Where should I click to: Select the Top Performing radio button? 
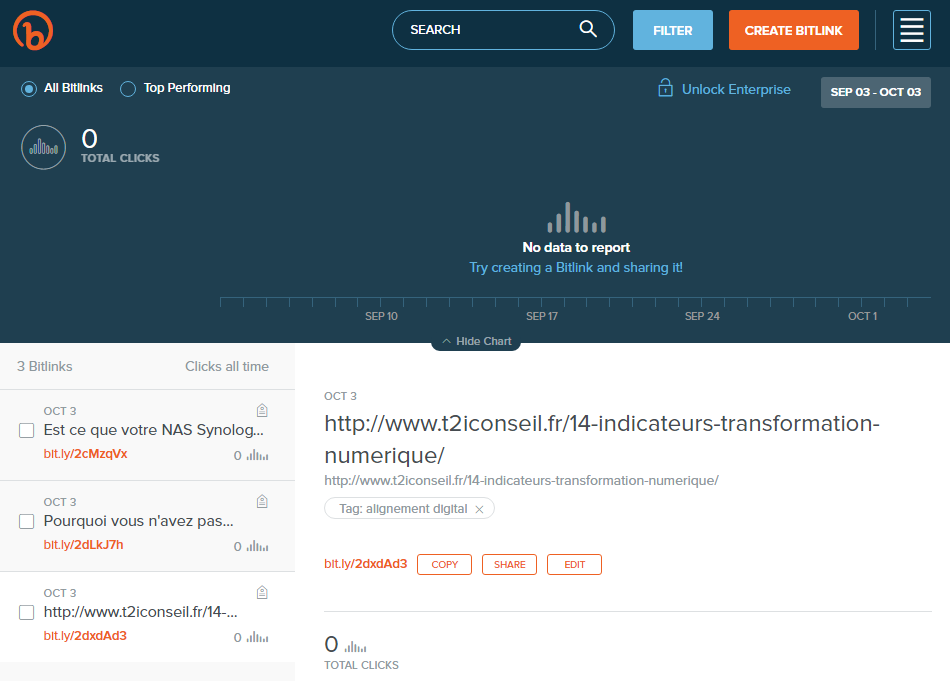coord(128,89)
